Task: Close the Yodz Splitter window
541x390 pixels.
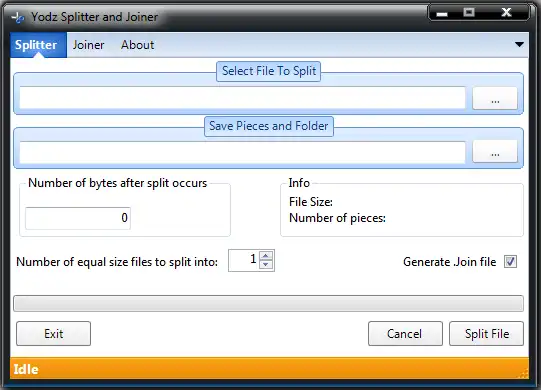Action: (x=506, y=13)
